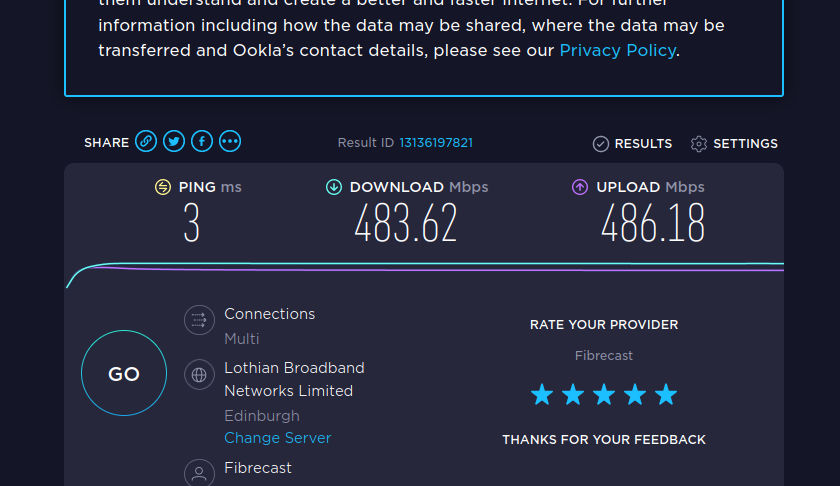Click the Change Server link

click(278, 438)
